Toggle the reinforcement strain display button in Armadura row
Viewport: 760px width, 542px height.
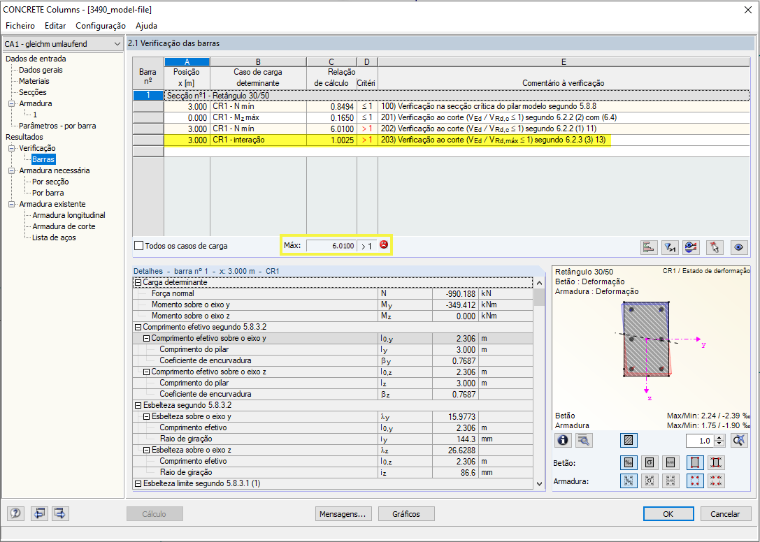628,480
